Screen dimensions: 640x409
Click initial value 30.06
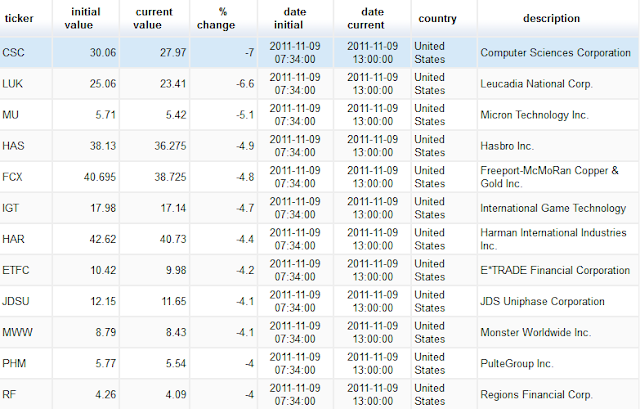point(103,53)
